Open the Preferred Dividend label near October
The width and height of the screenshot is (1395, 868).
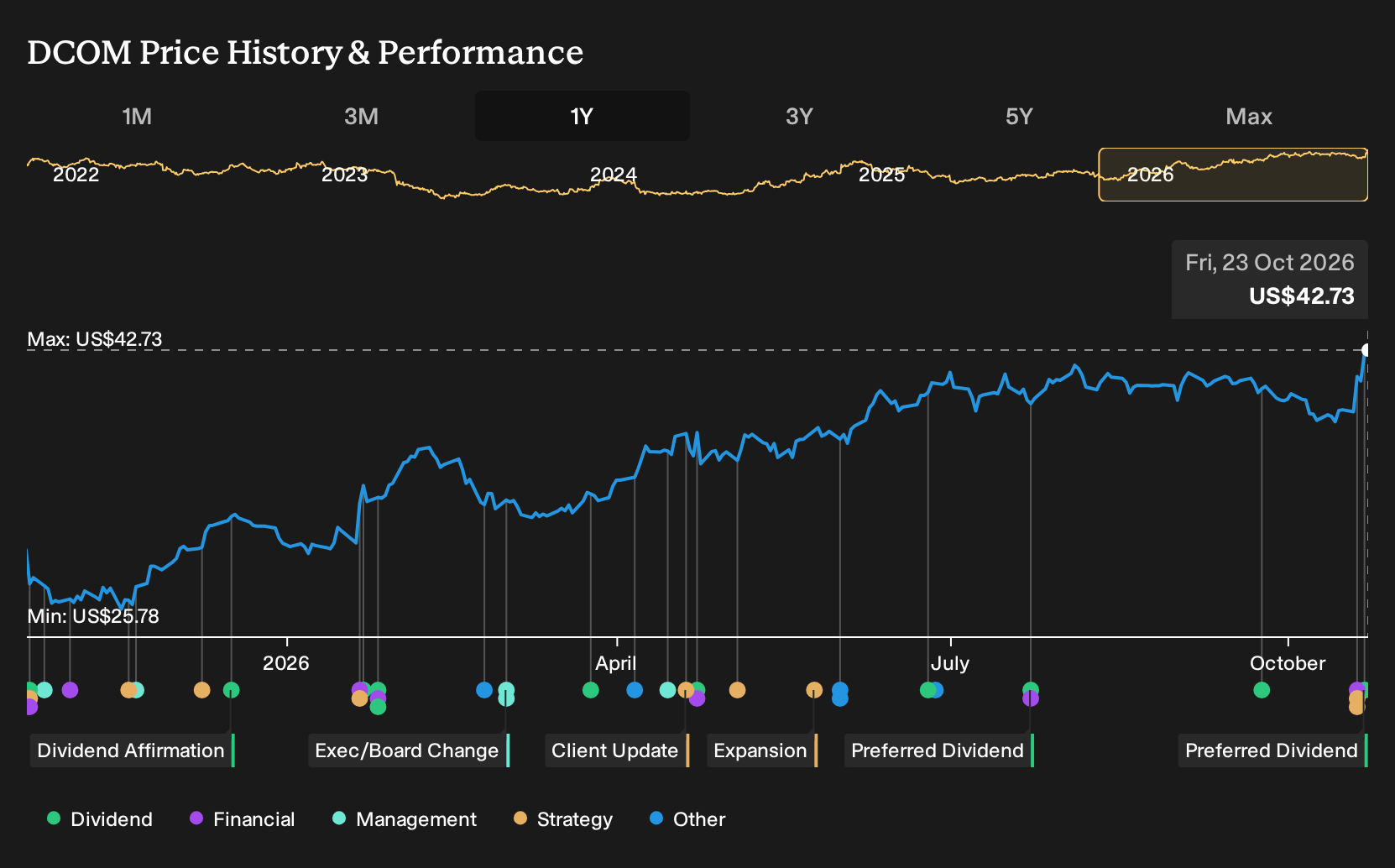click(1273, 750)
